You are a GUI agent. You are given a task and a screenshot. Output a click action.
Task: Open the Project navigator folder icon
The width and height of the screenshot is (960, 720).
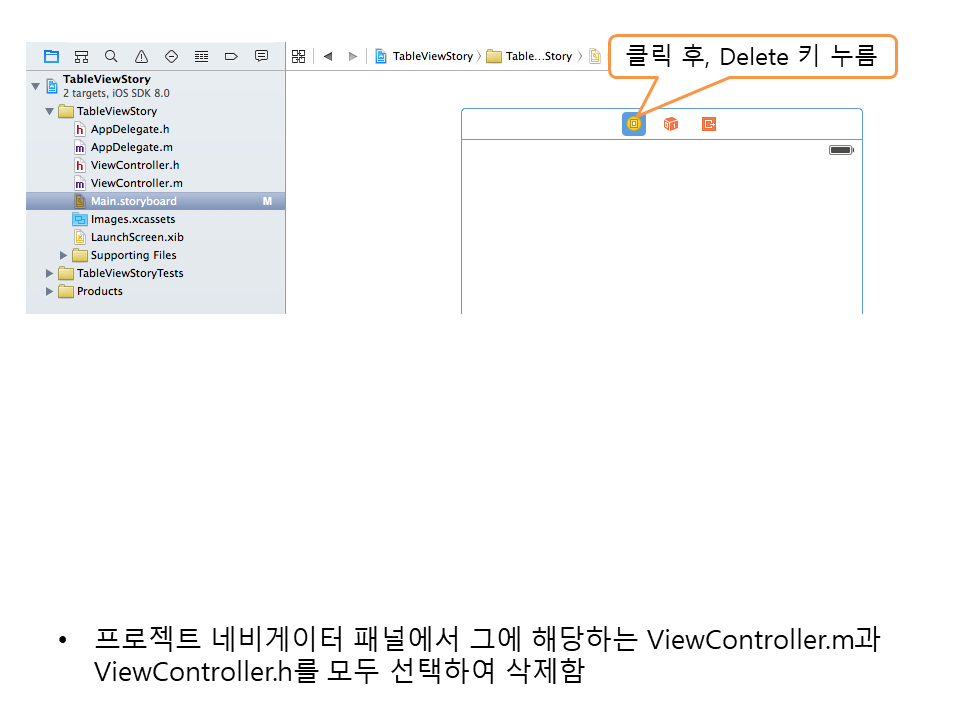(x=51, y=56)
